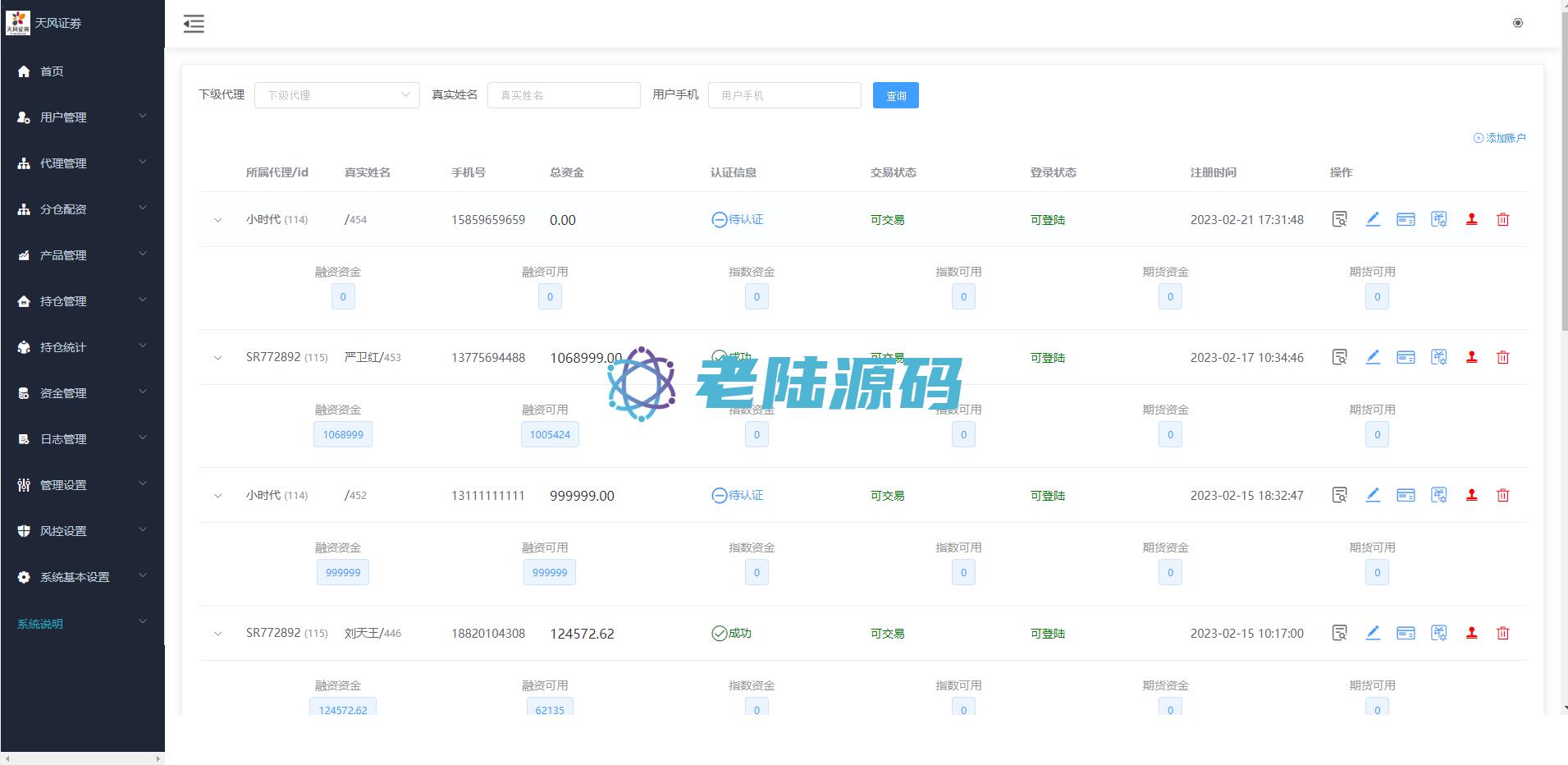Click the red stamp icon for 严卫红

coord(1471,357)
